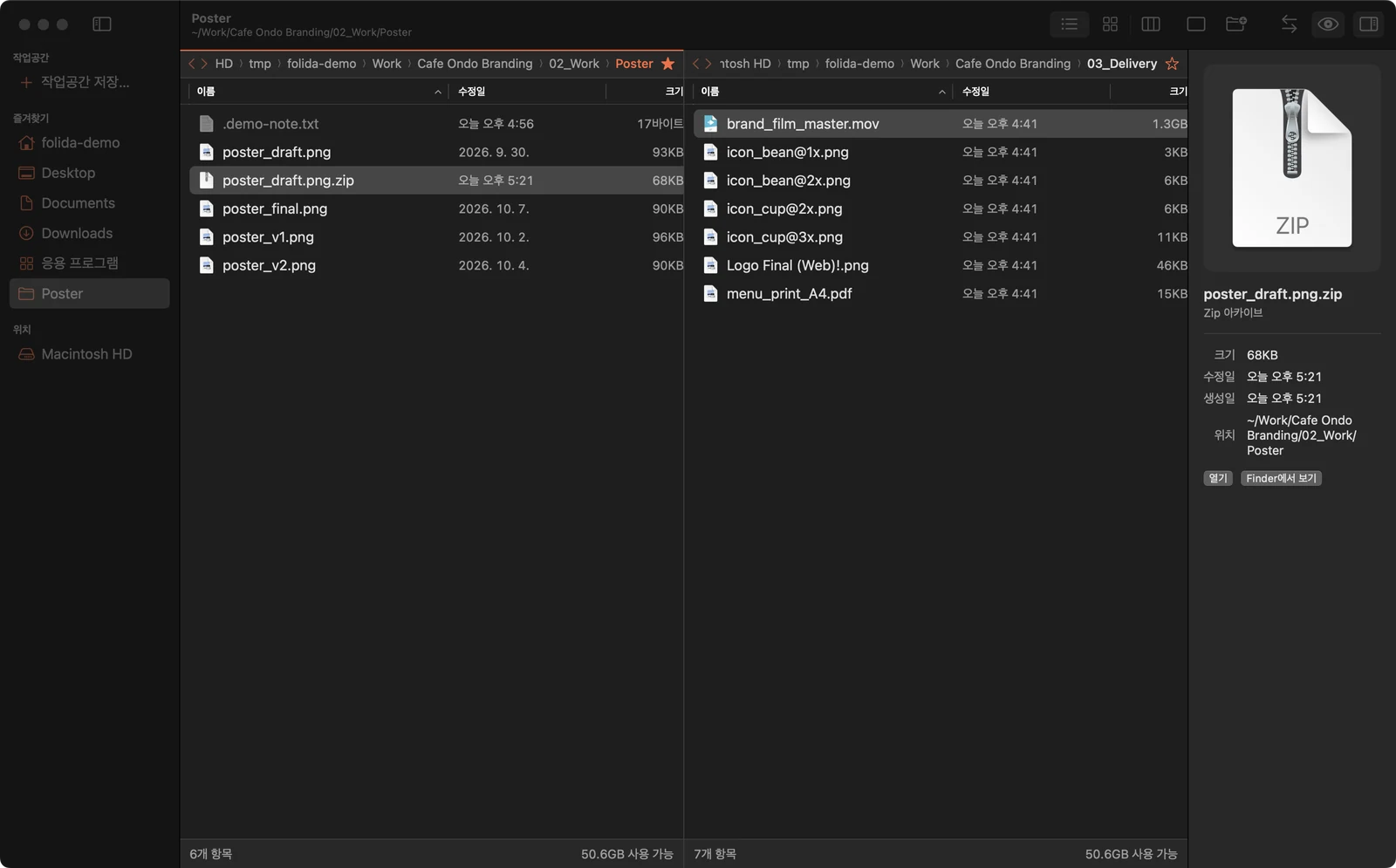
Task: Click the menu_print_A4.pdf file icon
Action: 710,294
